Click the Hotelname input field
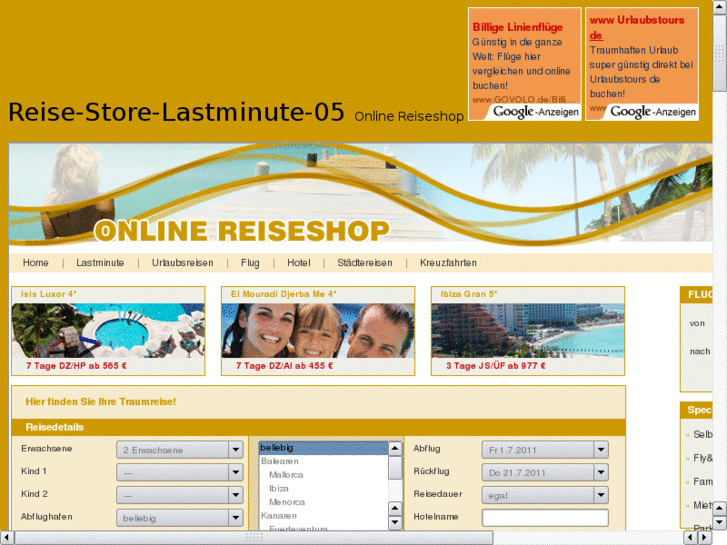 pyautogui.click(x=545, y=518)
